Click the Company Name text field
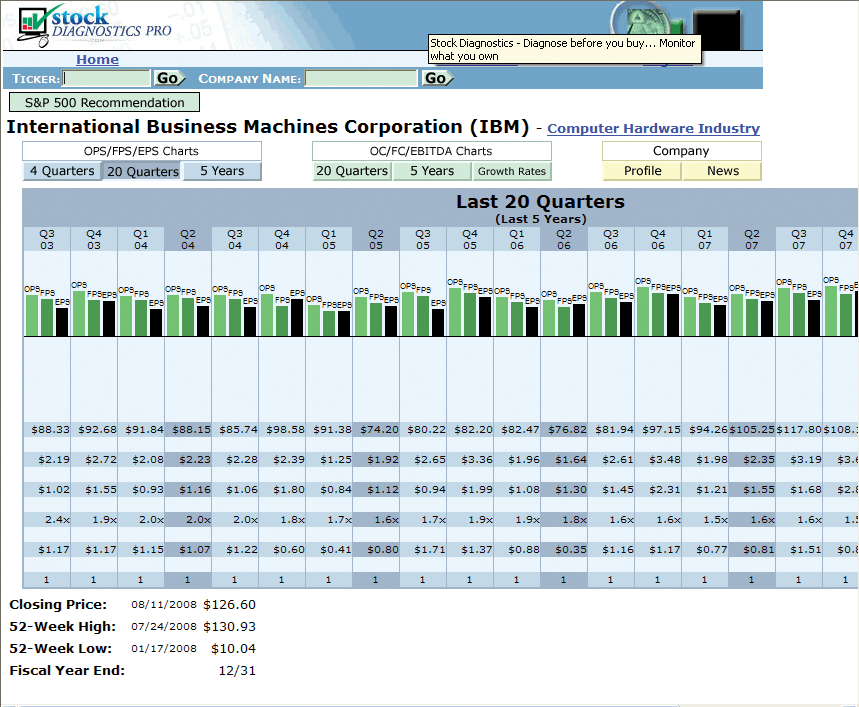Image resolution: width=859 pixels, height=707 pixels. click(x=361, y=78)
